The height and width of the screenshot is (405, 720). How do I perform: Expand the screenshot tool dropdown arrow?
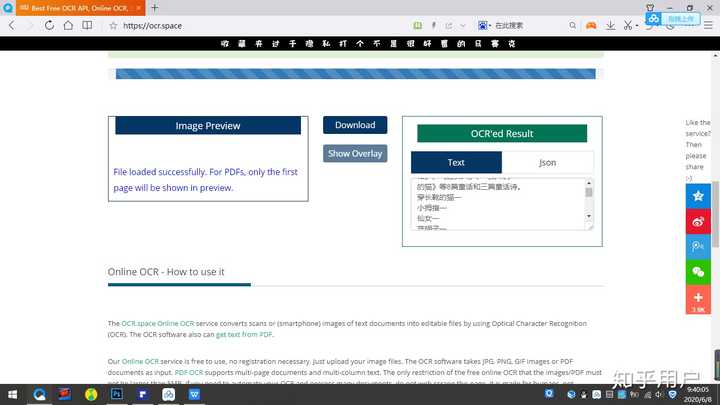[637, 26]
